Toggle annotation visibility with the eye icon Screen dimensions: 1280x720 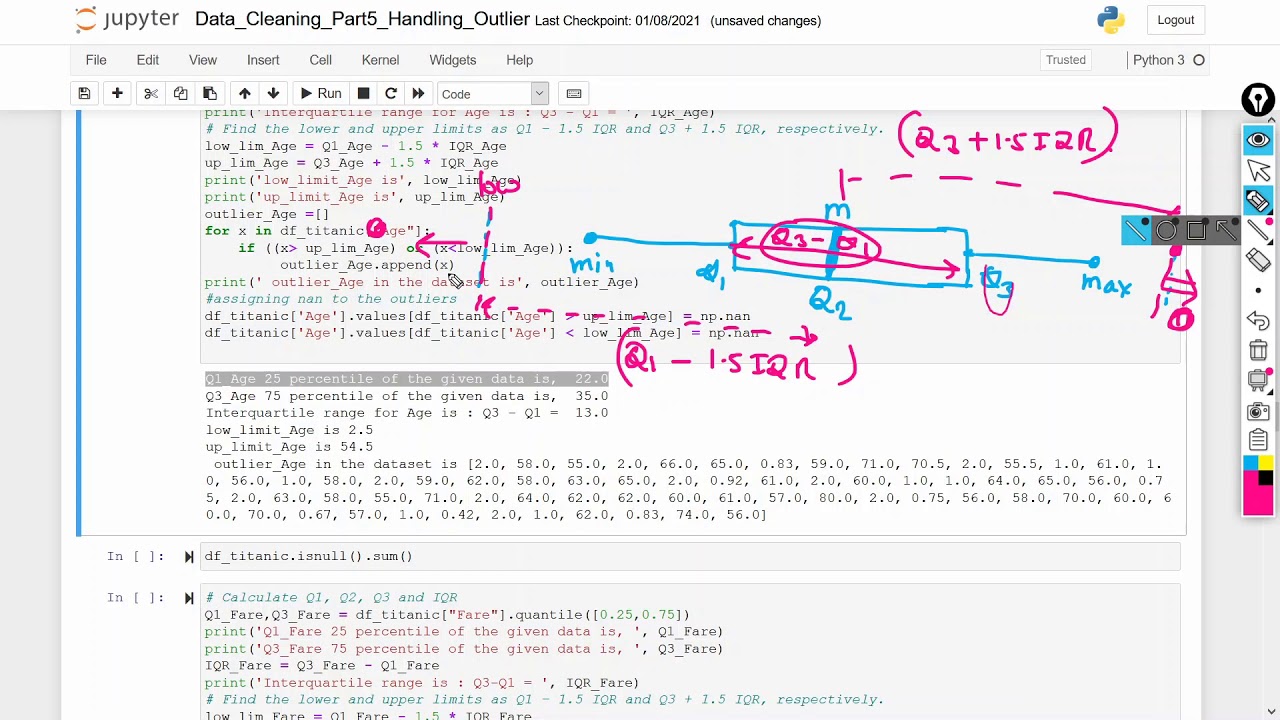[x=1258, y=140]
